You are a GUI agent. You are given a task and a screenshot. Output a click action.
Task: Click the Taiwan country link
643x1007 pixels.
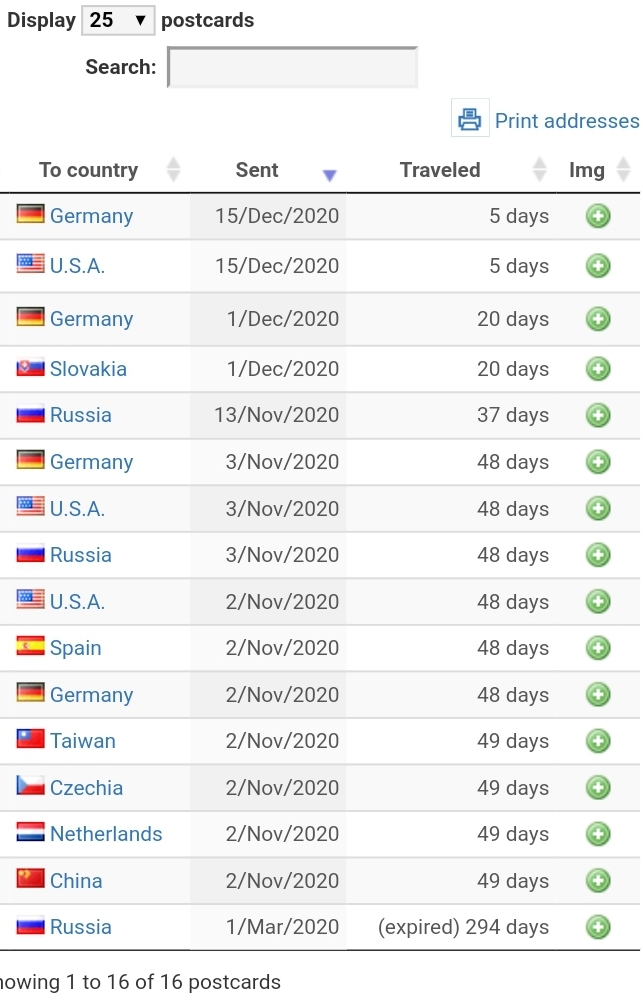click(83, 741)
